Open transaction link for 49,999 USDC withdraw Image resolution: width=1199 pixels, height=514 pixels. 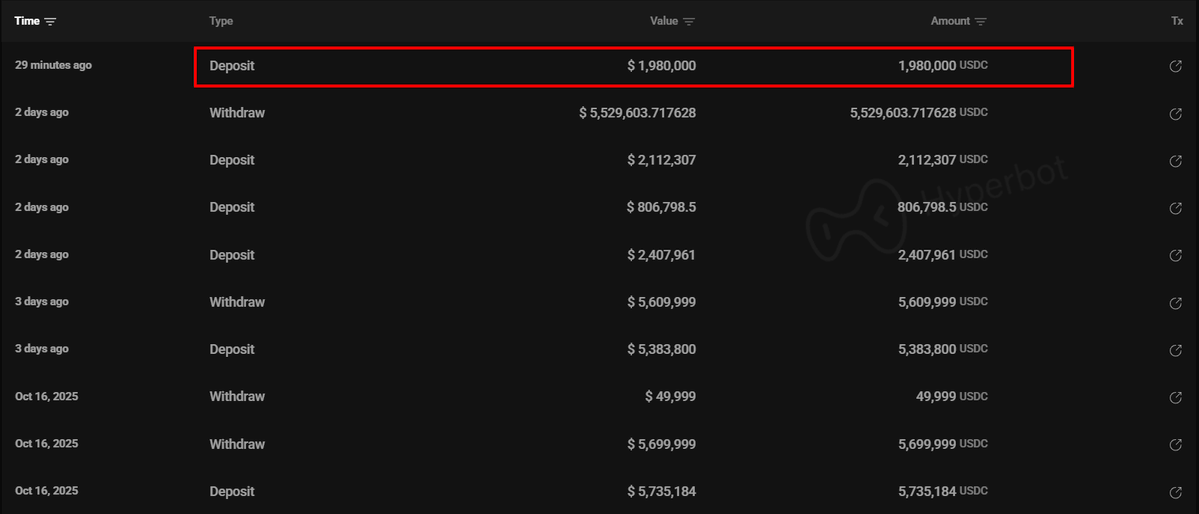(x=1176, y=397)
